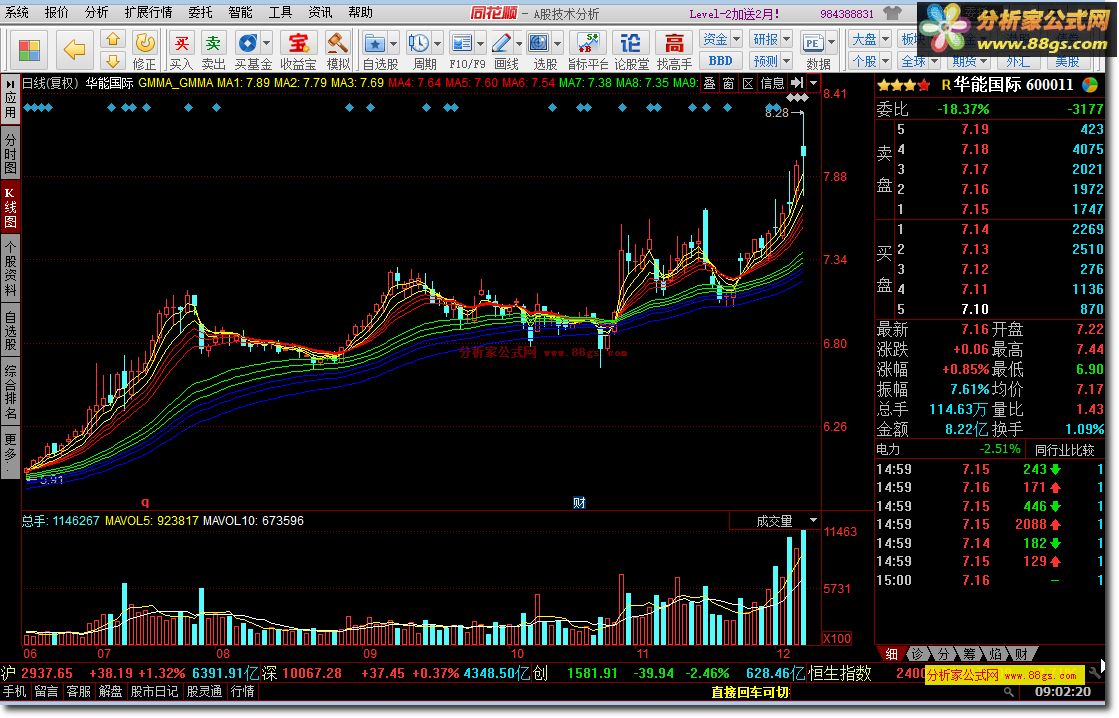
Task: Select the 画线 pencil drawing tool
Action: coord(501,44)
